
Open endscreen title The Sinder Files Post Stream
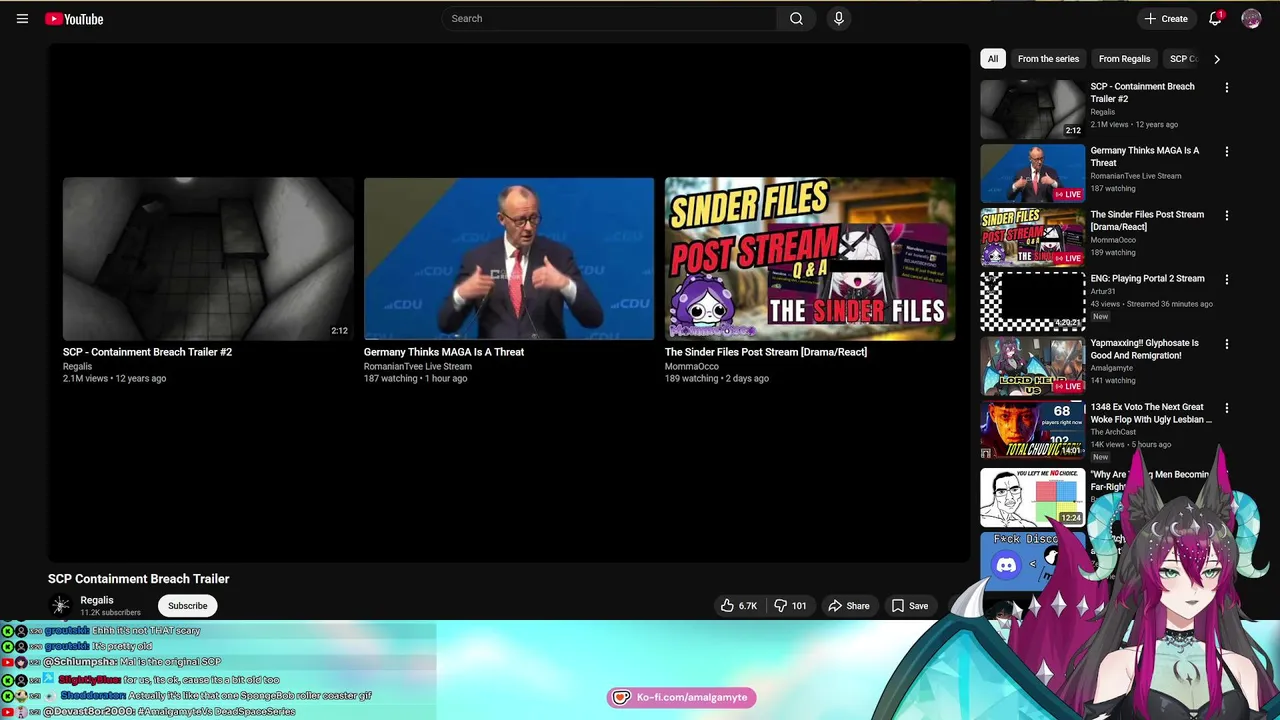(x=766, y=352)
